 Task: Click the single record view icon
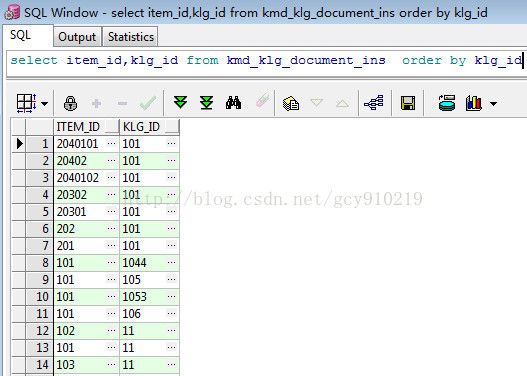[291, 103]
